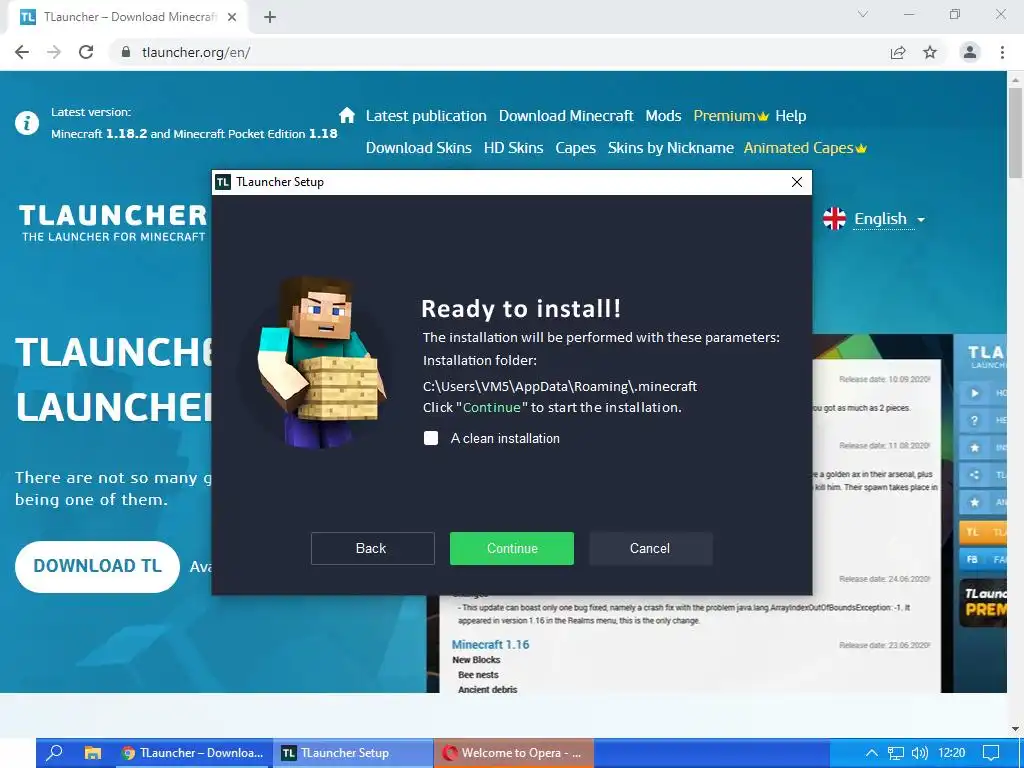This screenshot has width=1024, height=768.
Task: Open the Chrome three-dot menu
Action: click(1002, 52)
